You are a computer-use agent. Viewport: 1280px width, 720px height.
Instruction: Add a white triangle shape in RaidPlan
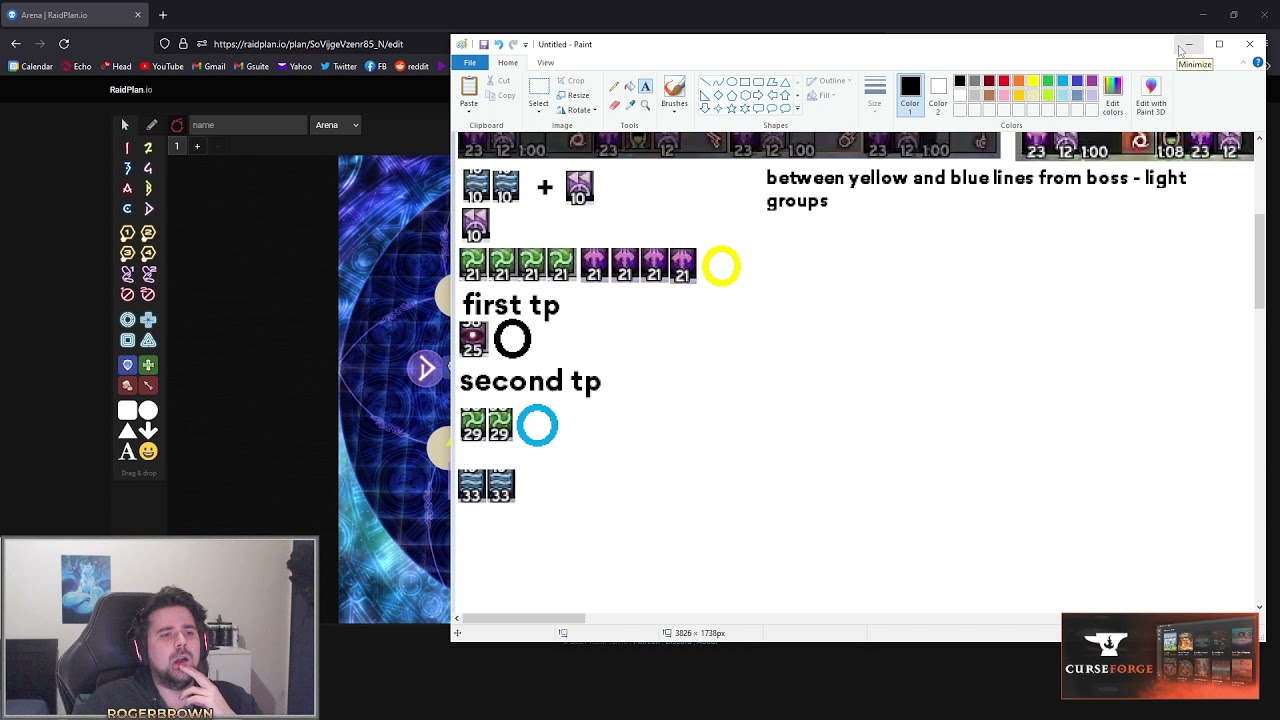127,431
